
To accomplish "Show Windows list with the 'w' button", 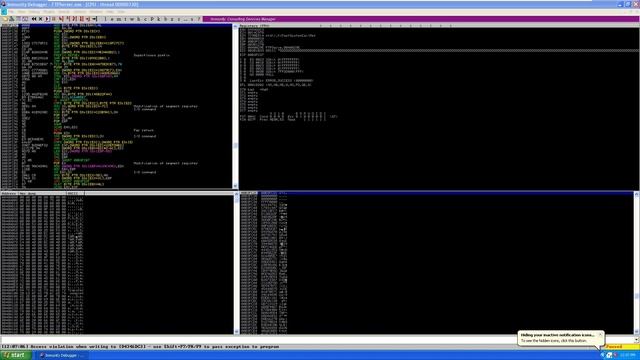I will point(132,19).
